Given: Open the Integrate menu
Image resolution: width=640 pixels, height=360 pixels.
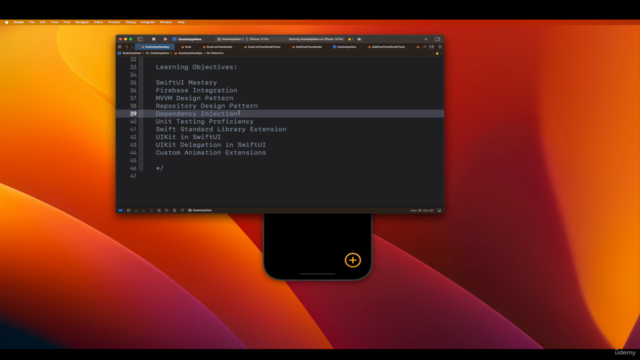Looking at the screenshot, I should coord(148,22).
